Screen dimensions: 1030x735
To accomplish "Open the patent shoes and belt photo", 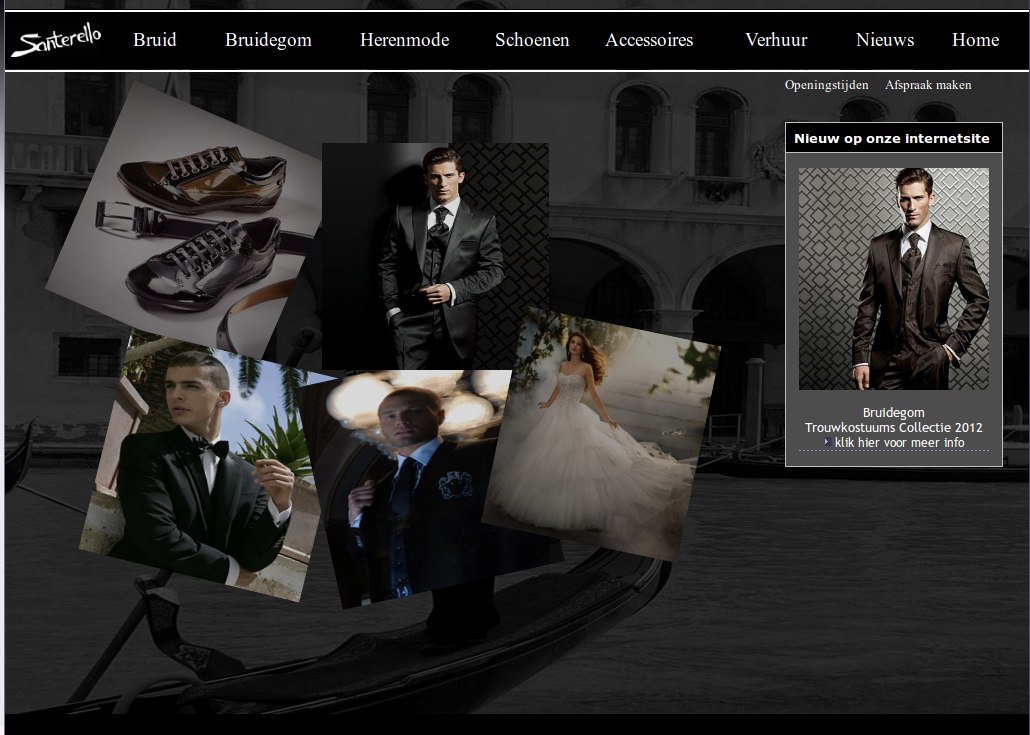I will coord(185,221).
